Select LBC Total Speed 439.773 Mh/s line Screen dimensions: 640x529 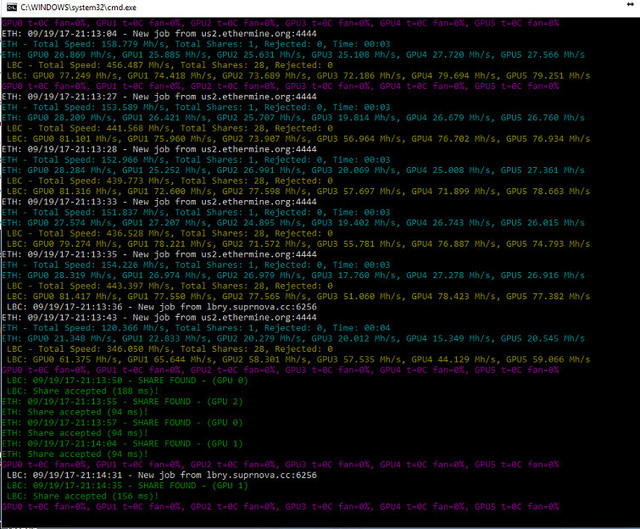[x=170, y=181]
